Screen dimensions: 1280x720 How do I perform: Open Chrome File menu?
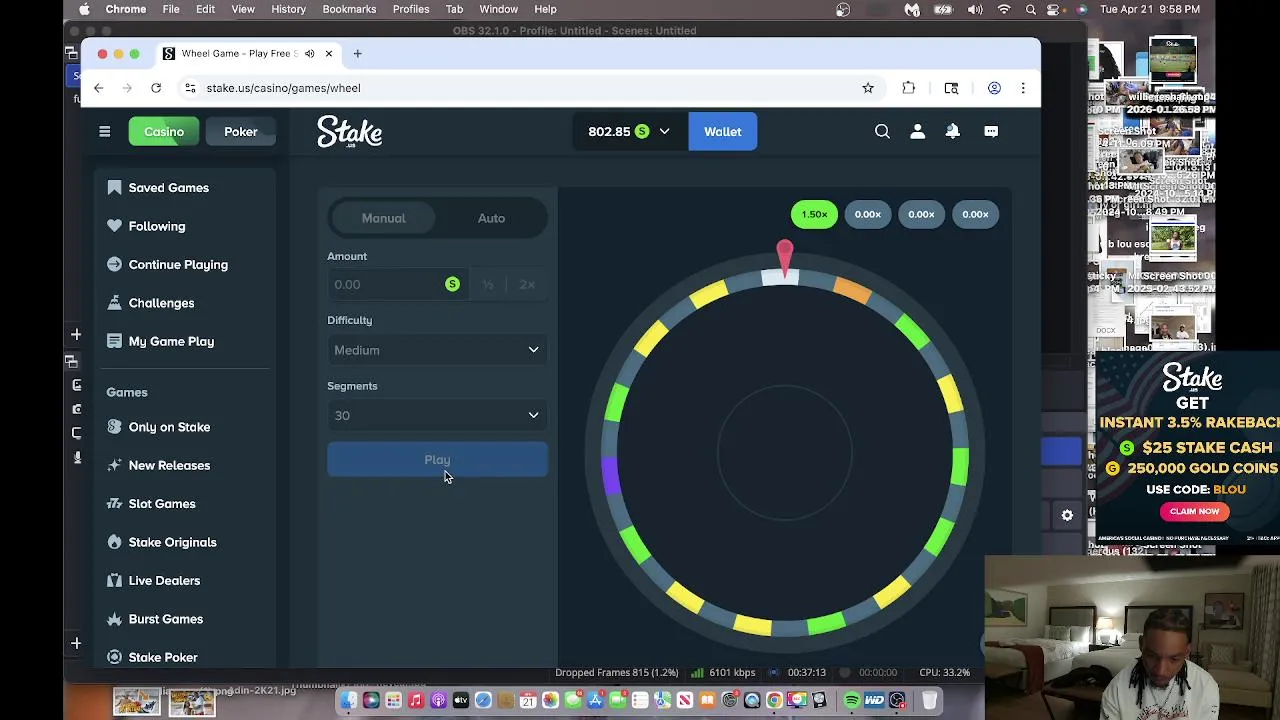tap(171, 9)
